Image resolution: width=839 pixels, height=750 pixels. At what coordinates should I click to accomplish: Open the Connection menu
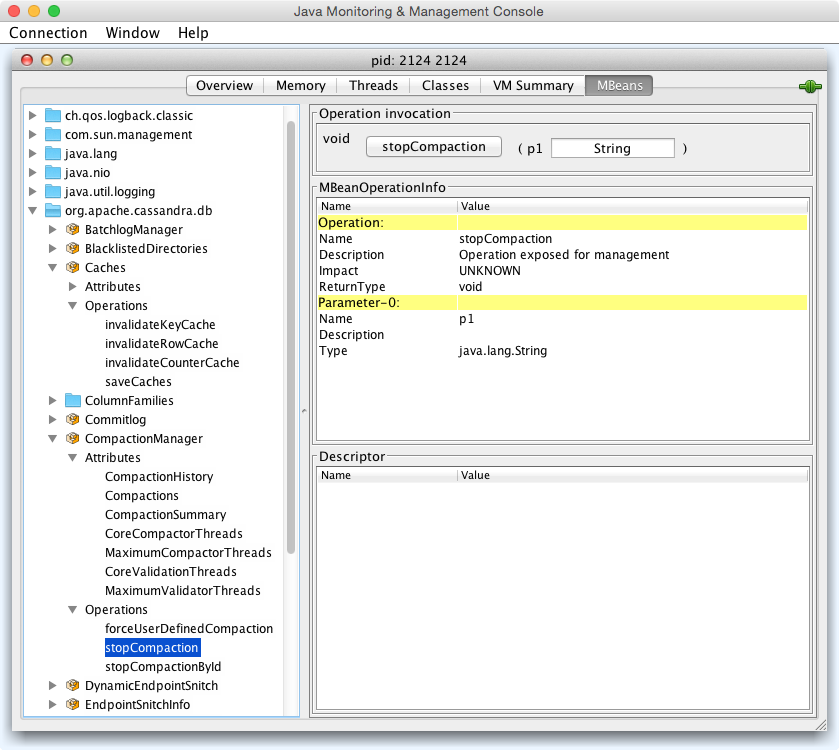coord(48,33)
